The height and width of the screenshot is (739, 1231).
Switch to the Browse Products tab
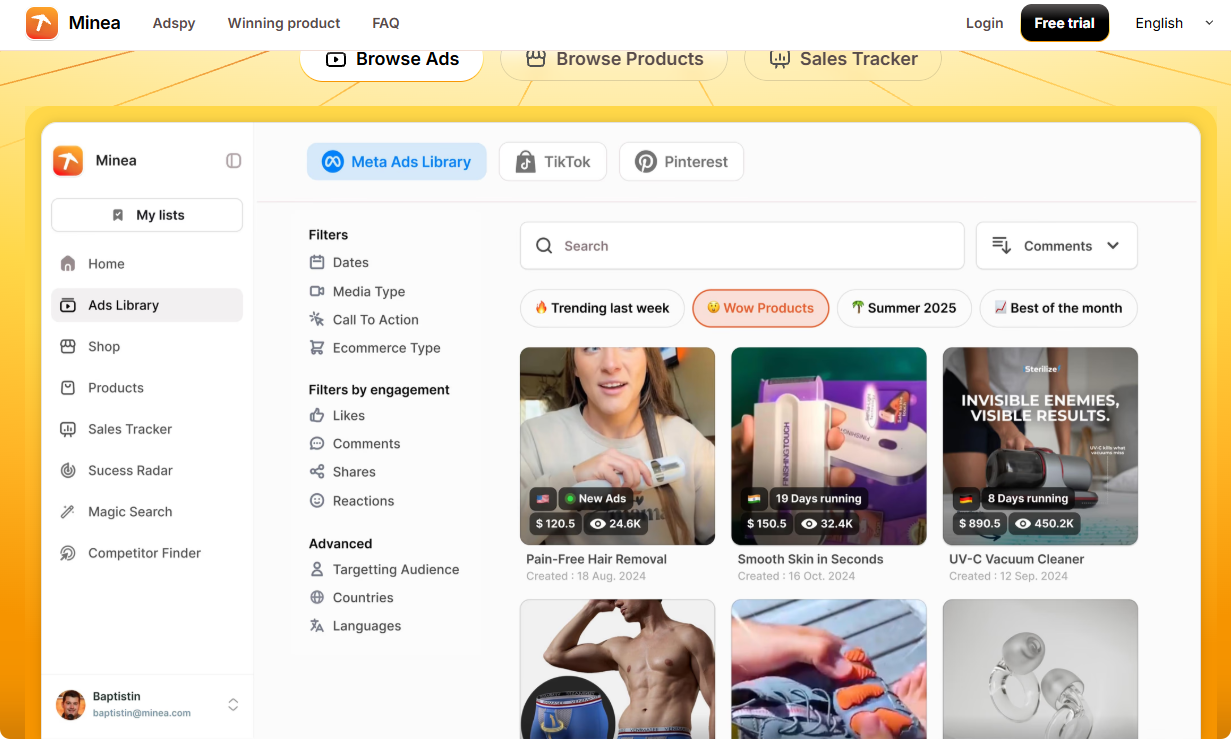614,59
